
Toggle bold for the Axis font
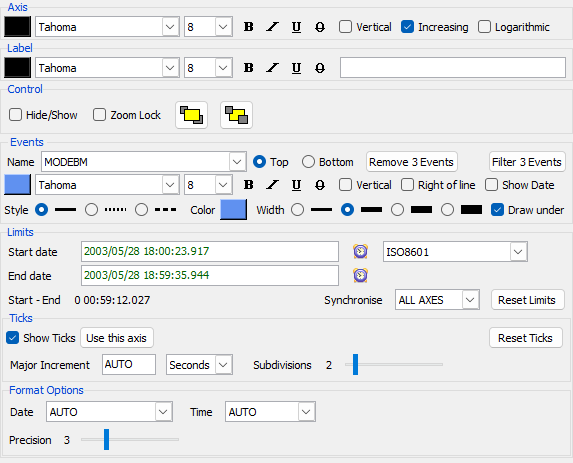click(248, 27)
